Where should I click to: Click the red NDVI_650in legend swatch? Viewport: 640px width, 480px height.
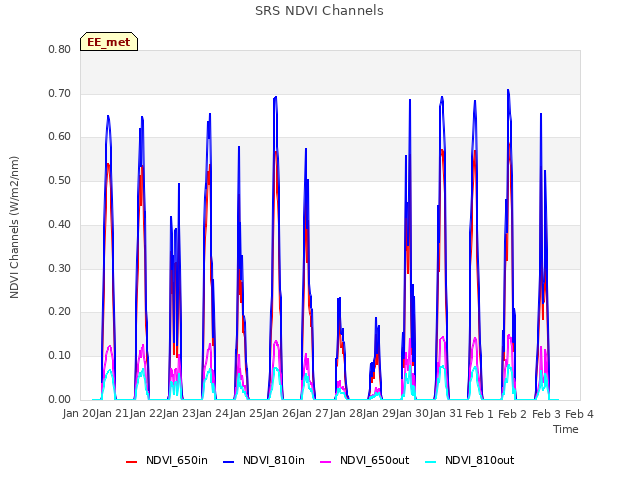click(x=131, y=461)
